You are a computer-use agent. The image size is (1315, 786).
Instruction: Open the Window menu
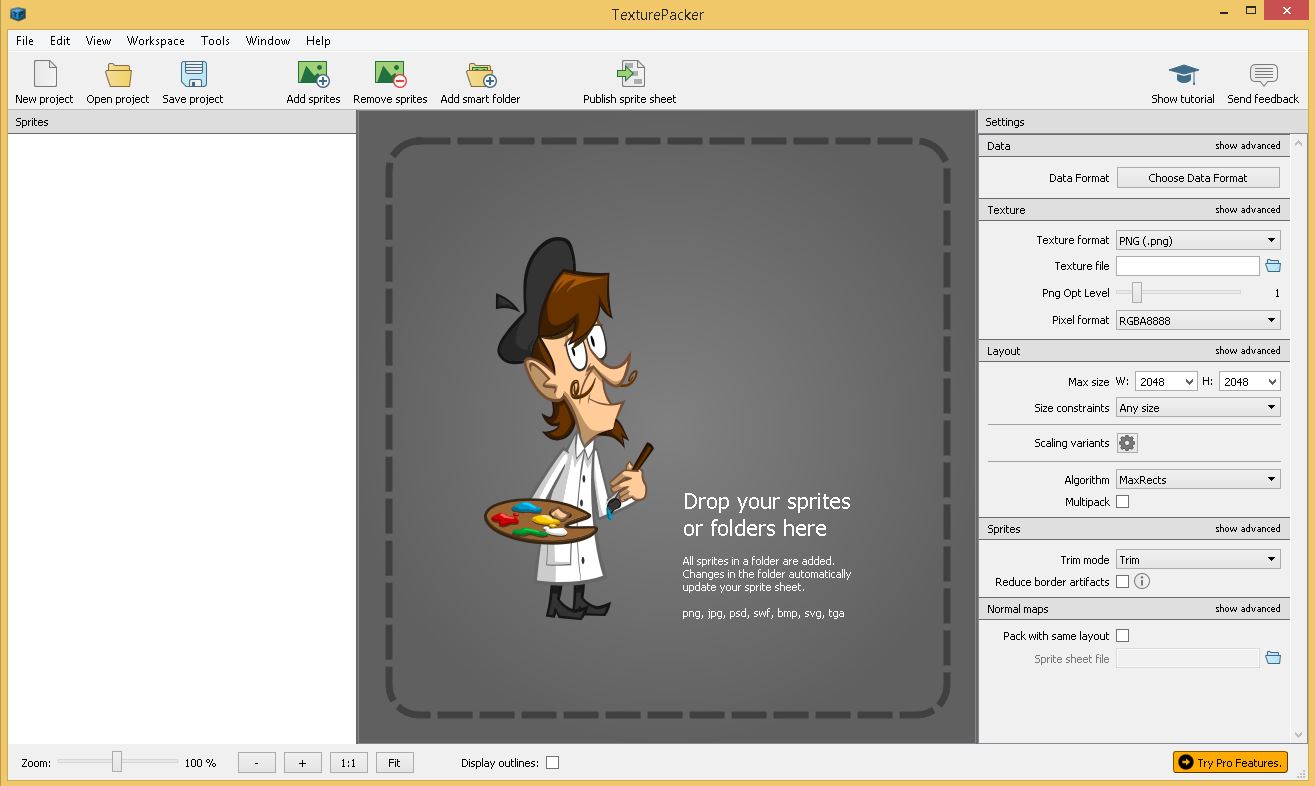tap(268, 41)
